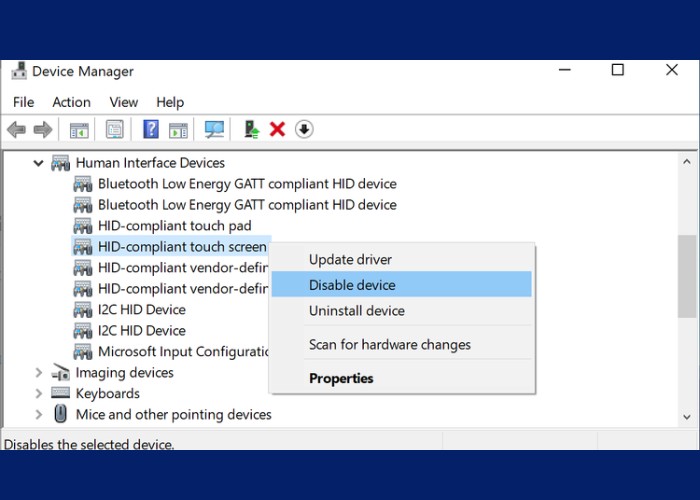
Task: Click the vertical scrollbar down arrow
Action: 688,416
